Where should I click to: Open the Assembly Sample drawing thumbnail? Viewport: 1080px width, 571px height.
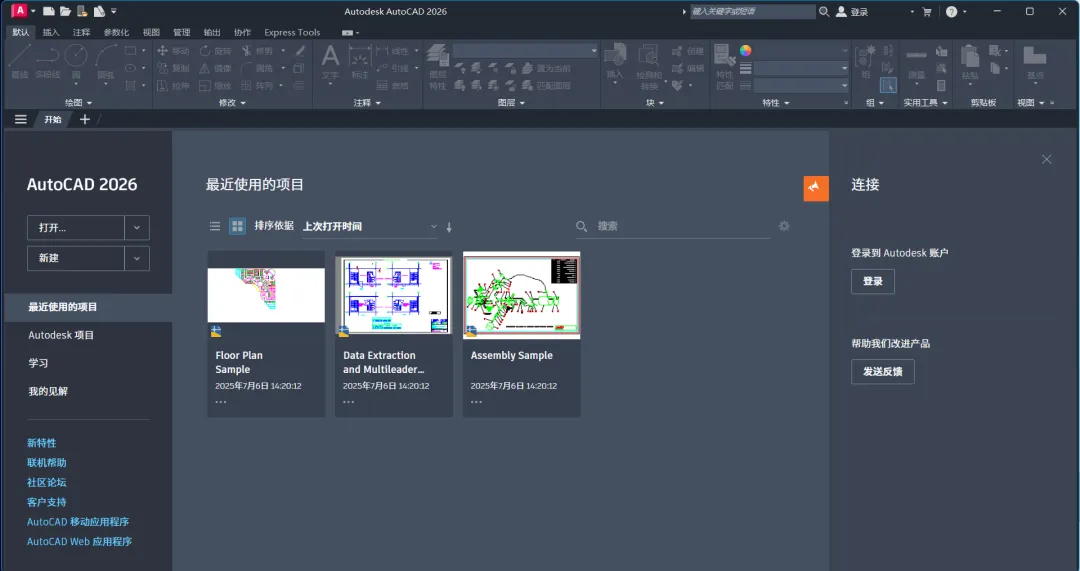(521, 295)
